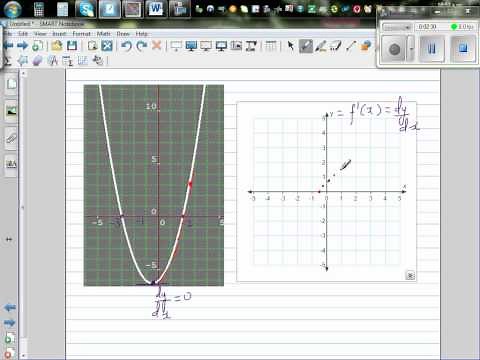Screen dimensions: 480x360
Task: Open the Edit menu
Action: click(23, 34)
